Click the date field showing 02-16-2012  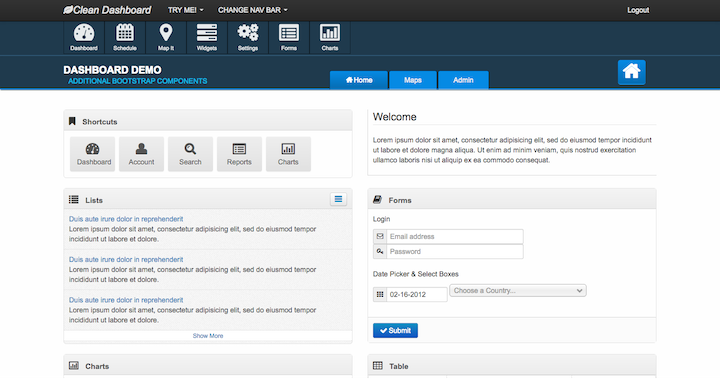coord(417,294)
